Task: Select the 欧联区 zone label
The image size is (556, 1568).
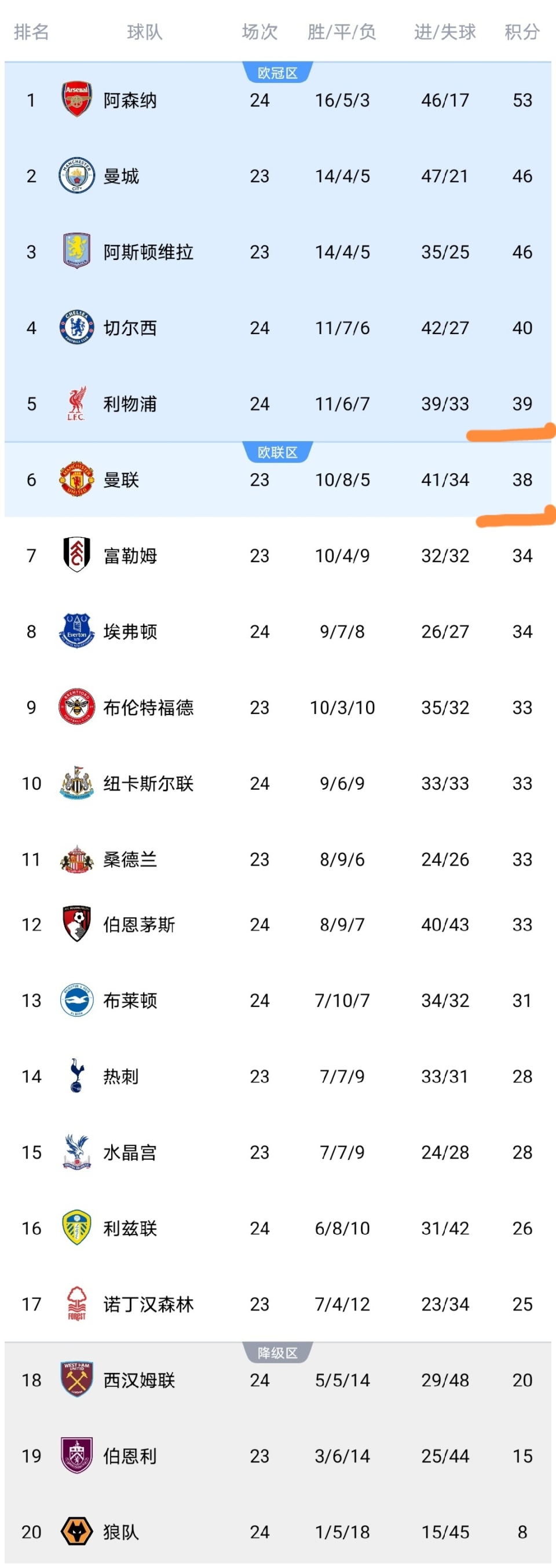Action: pyautogui.click(x=277, y=452)
